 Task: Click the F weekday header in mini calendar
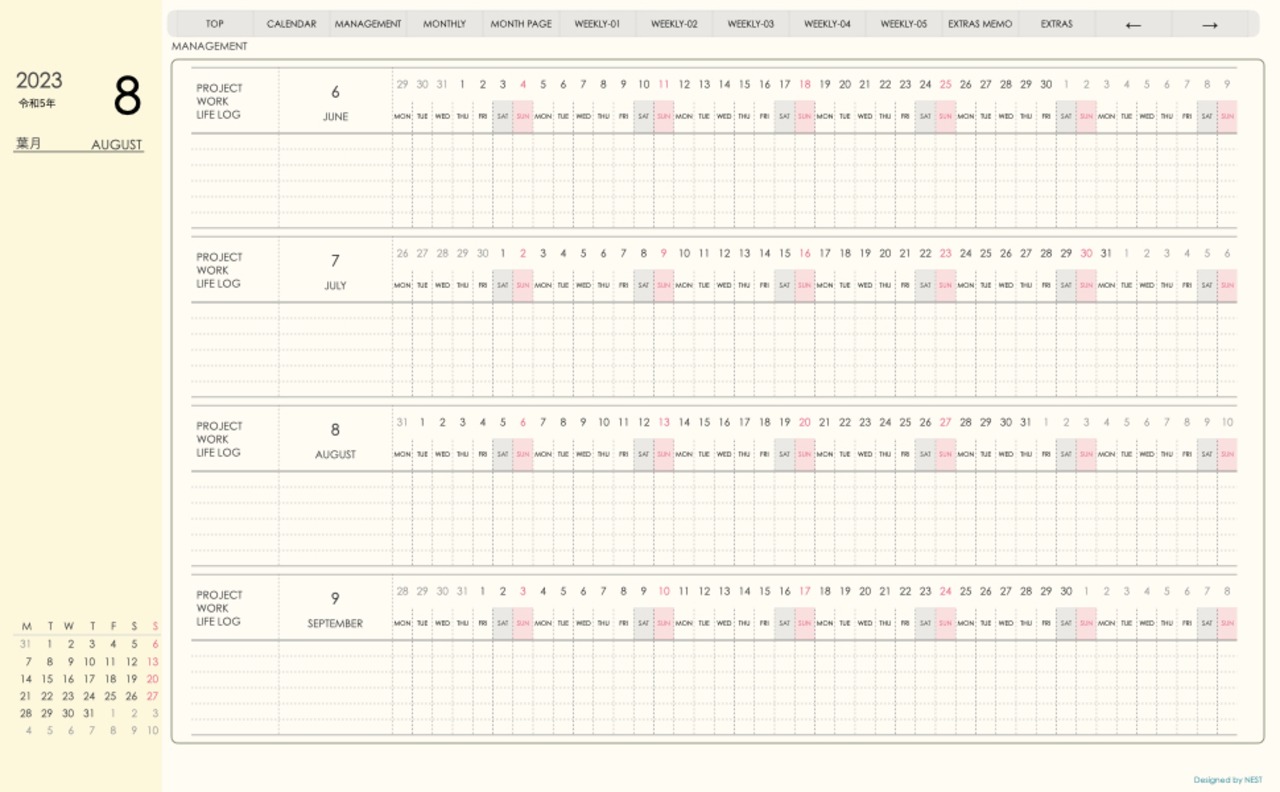pos(113,627)
